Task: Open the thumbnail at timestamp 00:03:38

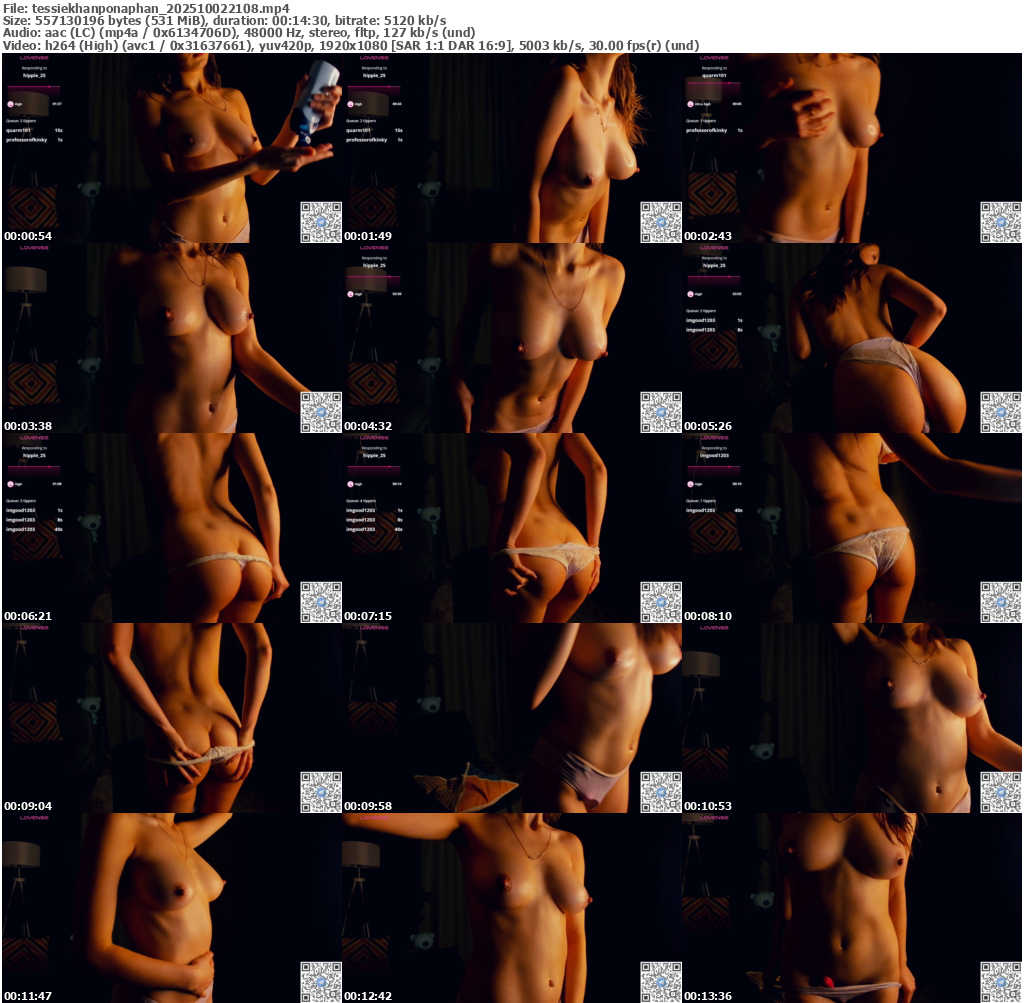Action: point(172,338)
